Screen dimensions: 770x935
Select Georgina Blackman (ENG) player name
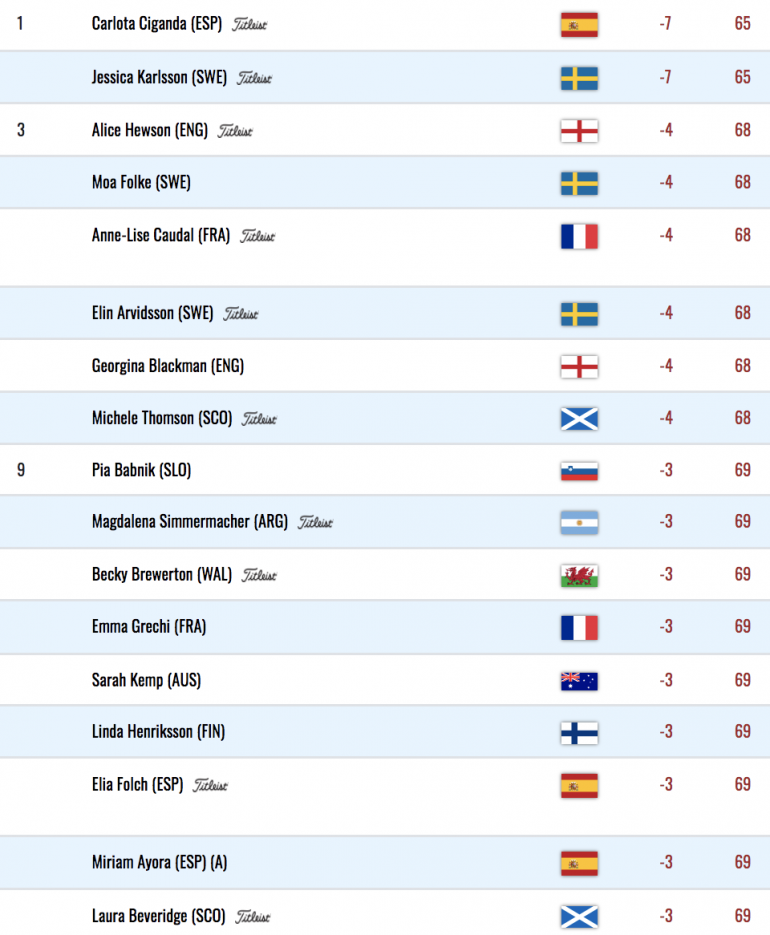(x=168, y=366)
